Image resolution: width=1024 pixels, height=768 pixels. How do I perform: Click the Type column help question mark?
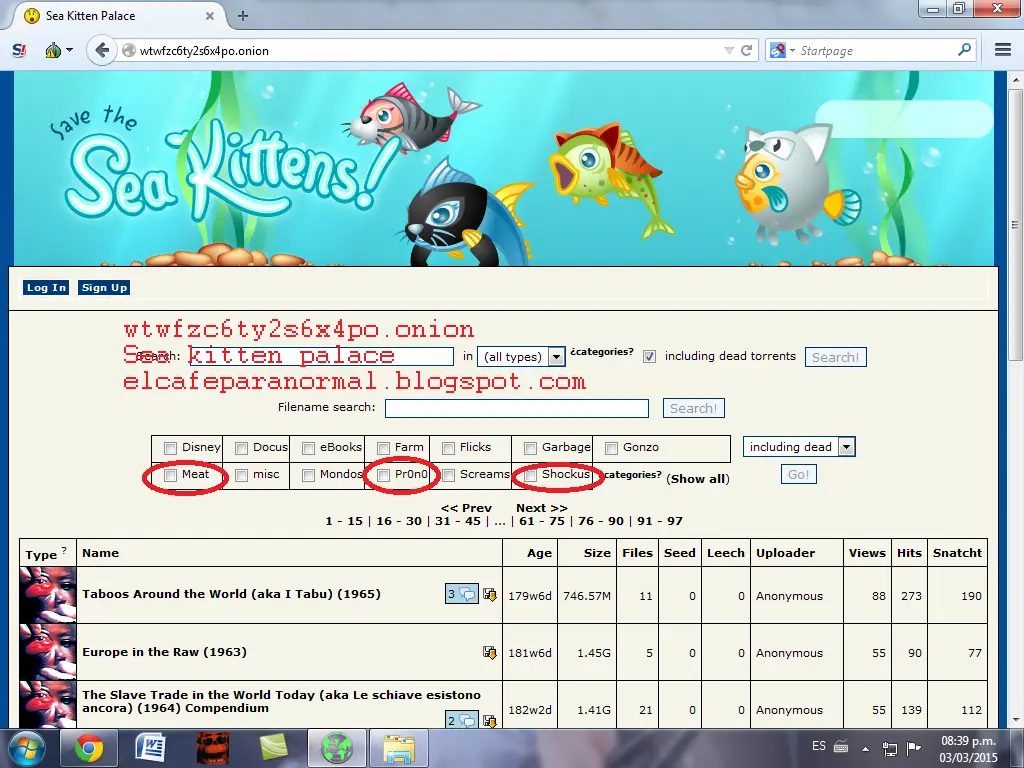tap(64, 550)
